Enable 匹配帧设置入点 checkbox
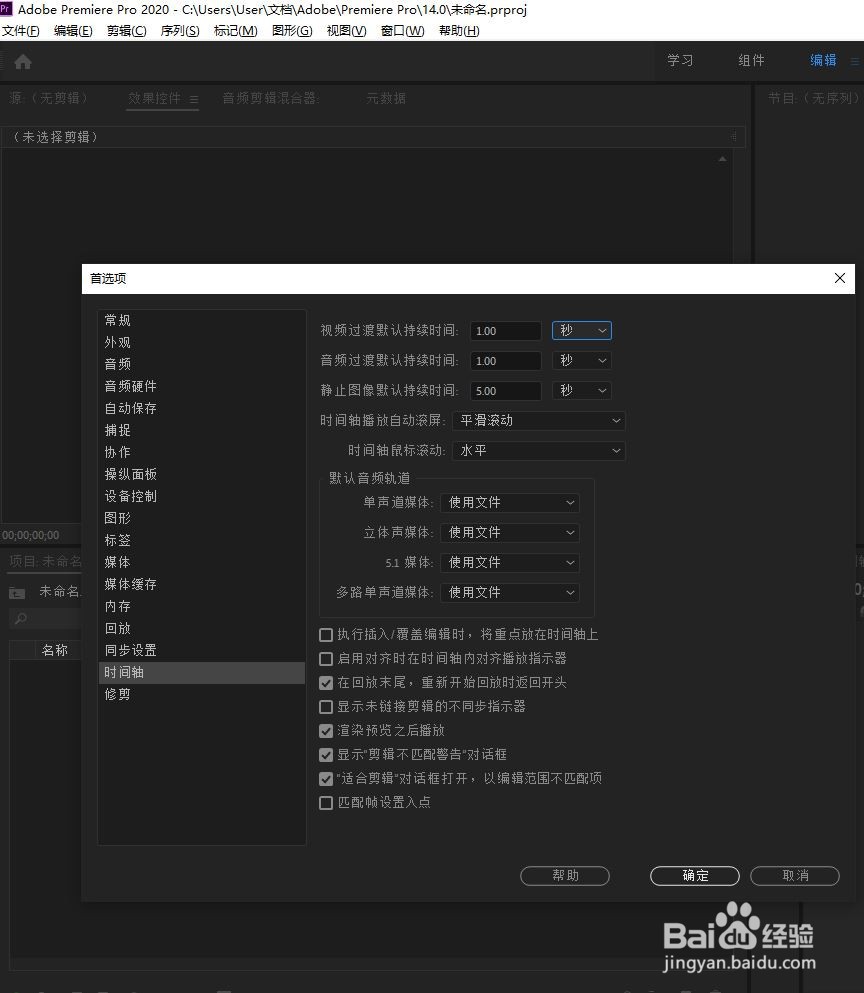The height and width of the screenshot is (993, 864). (326, 803)
